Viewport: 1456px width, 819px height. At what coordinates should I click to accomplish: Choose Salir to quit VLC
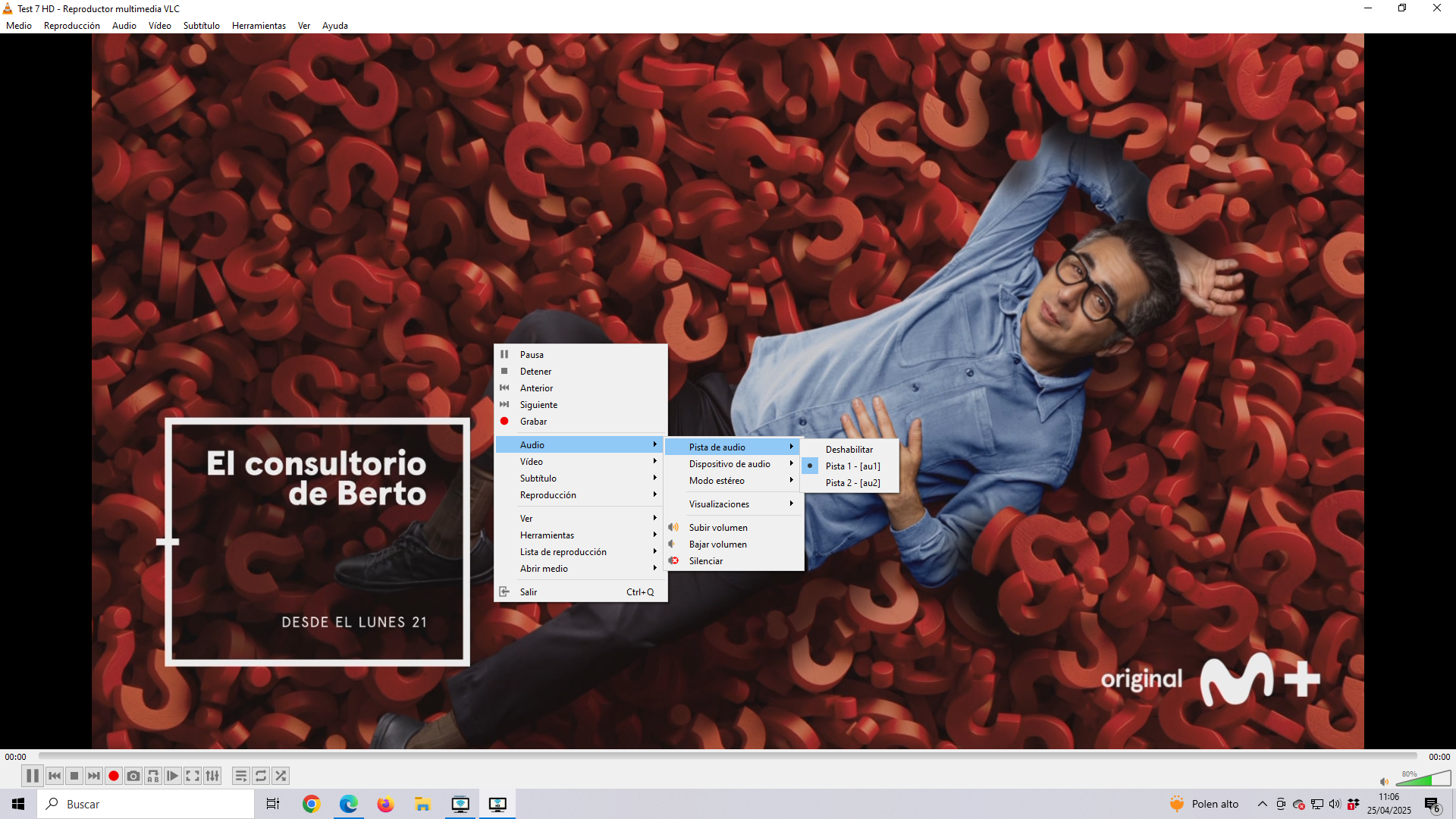click(x=581, y=592)
